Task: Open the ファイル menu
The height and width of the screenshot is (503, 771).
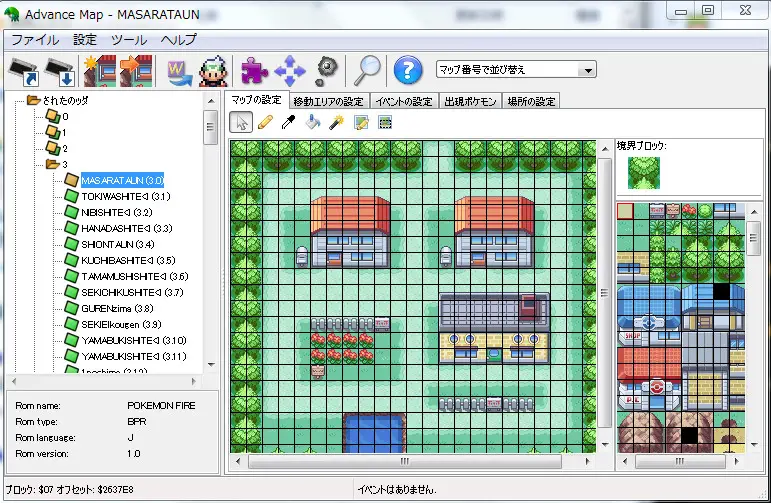Action: coord(35,40)
